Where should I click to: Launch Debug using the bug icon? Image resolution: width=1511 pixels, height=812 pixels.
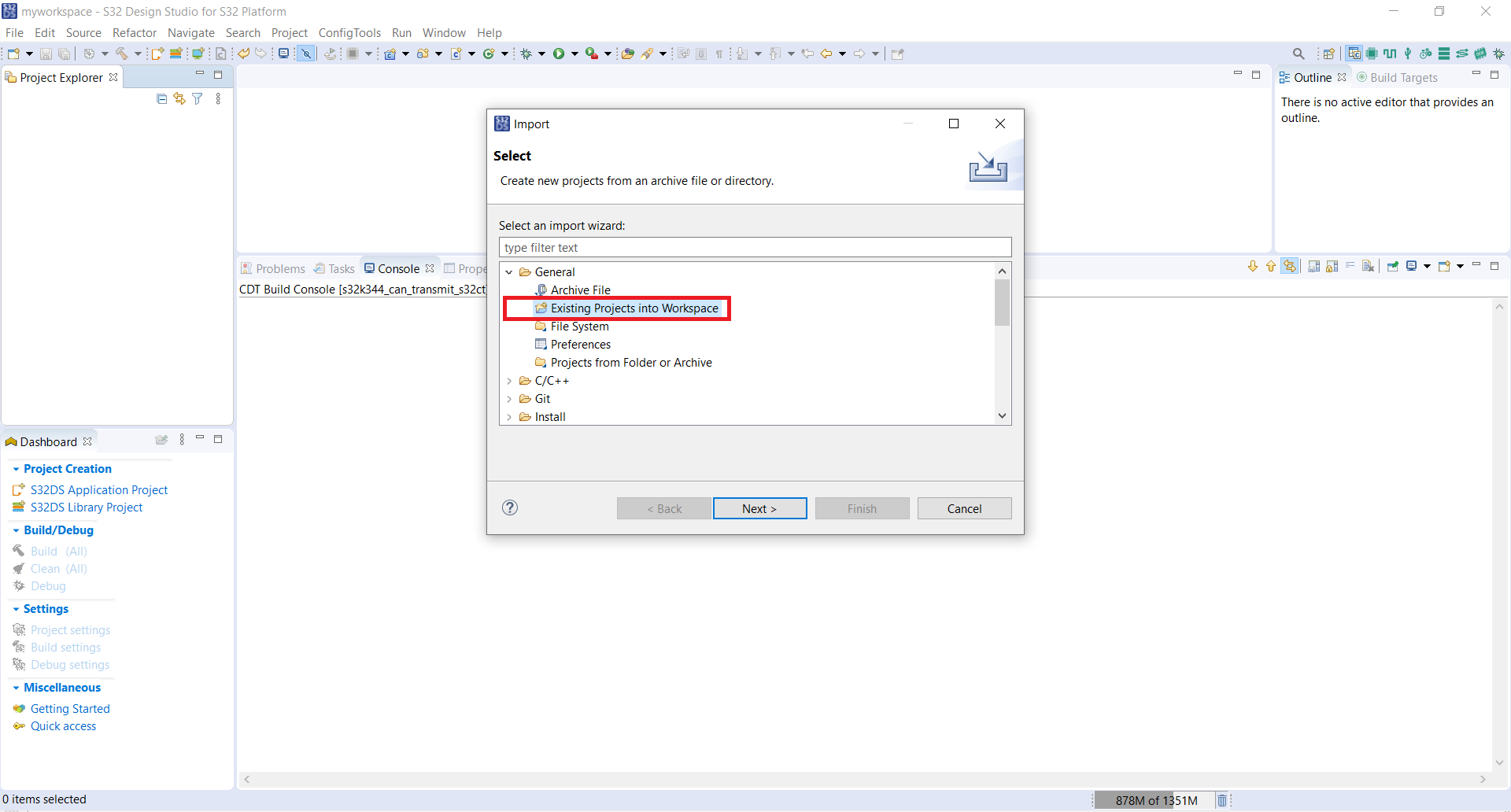[527, 54]
